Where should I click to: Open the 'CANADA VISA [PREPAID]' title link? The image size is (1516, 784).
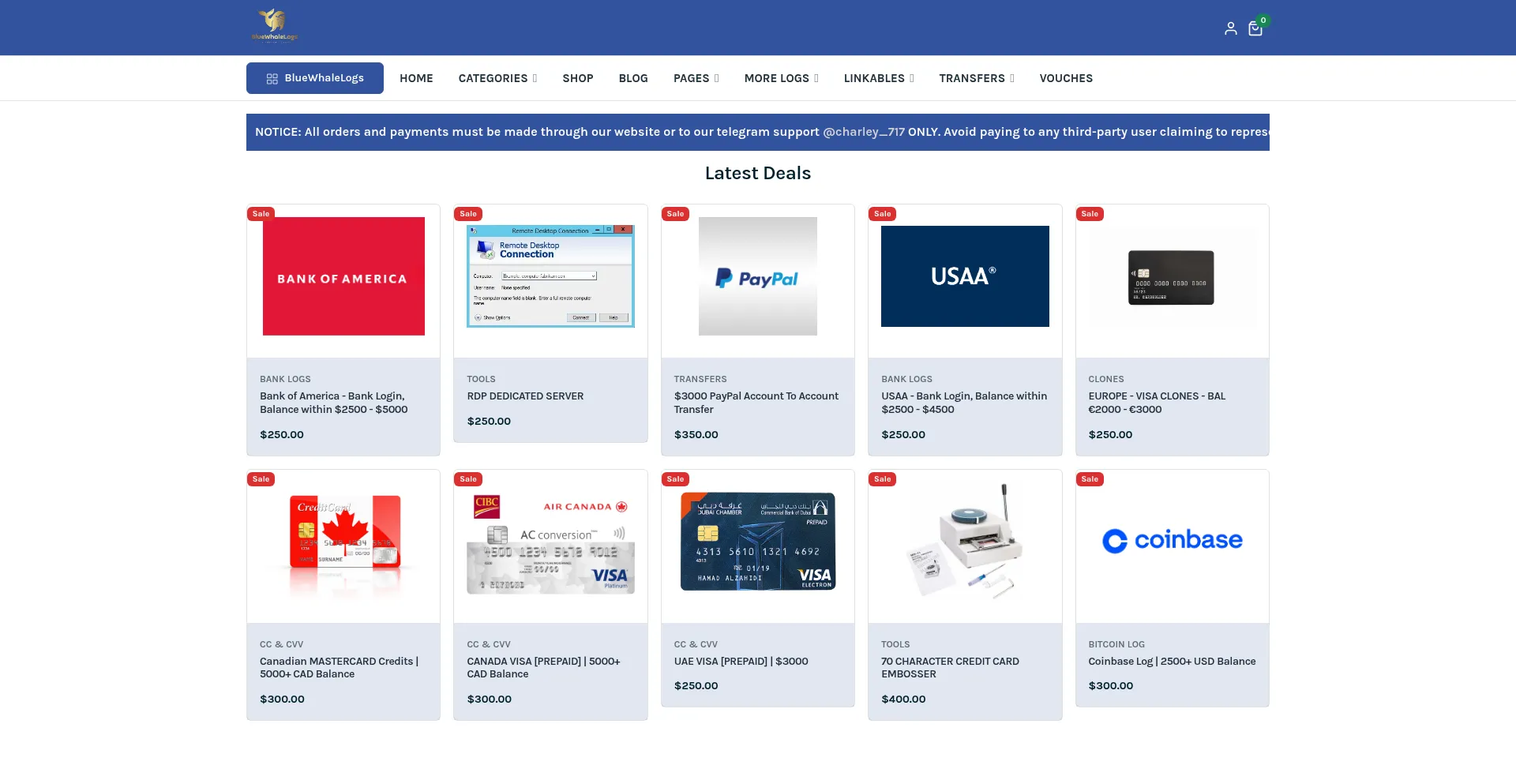543,667
